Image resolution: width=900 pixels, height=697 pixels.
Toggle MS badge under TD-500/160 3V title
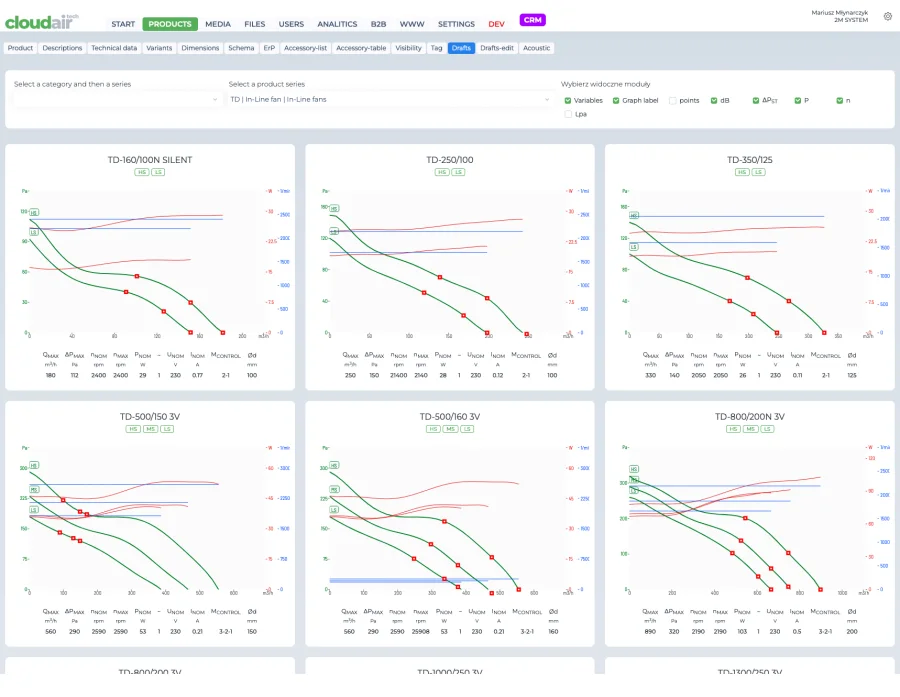coord(451,429)
